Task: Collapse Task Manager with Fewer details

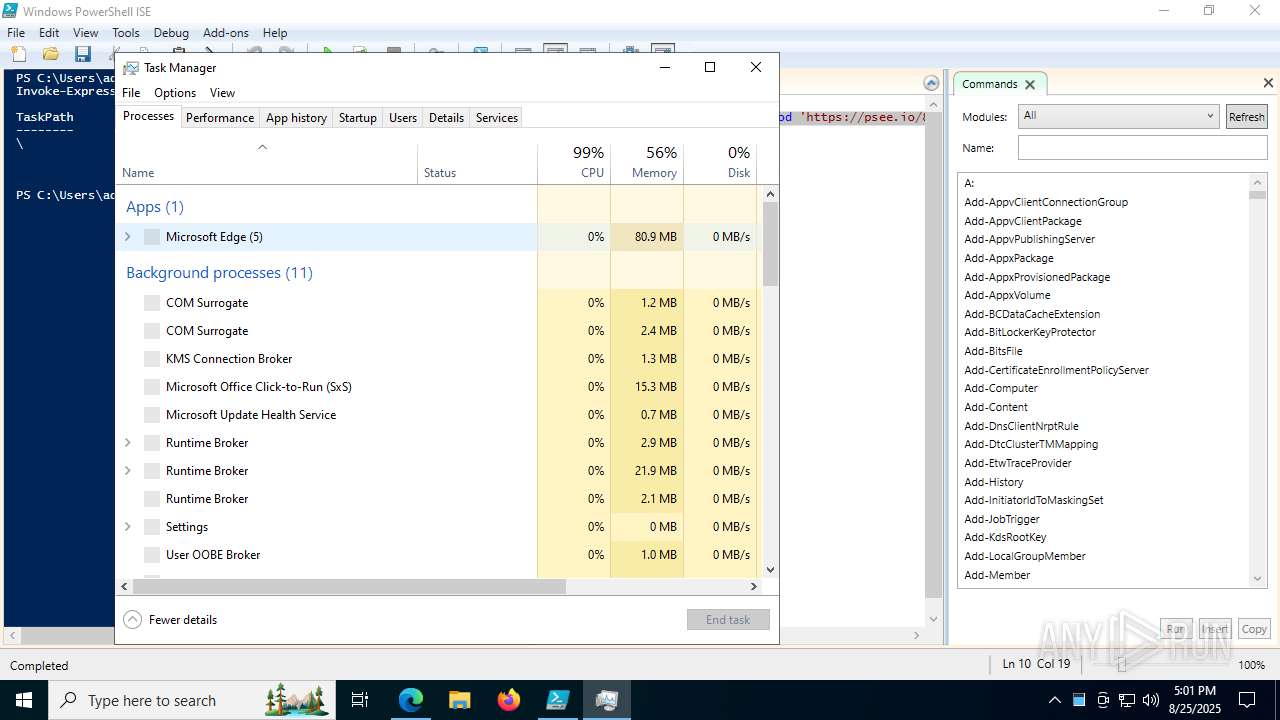Action: click(171, 620)
